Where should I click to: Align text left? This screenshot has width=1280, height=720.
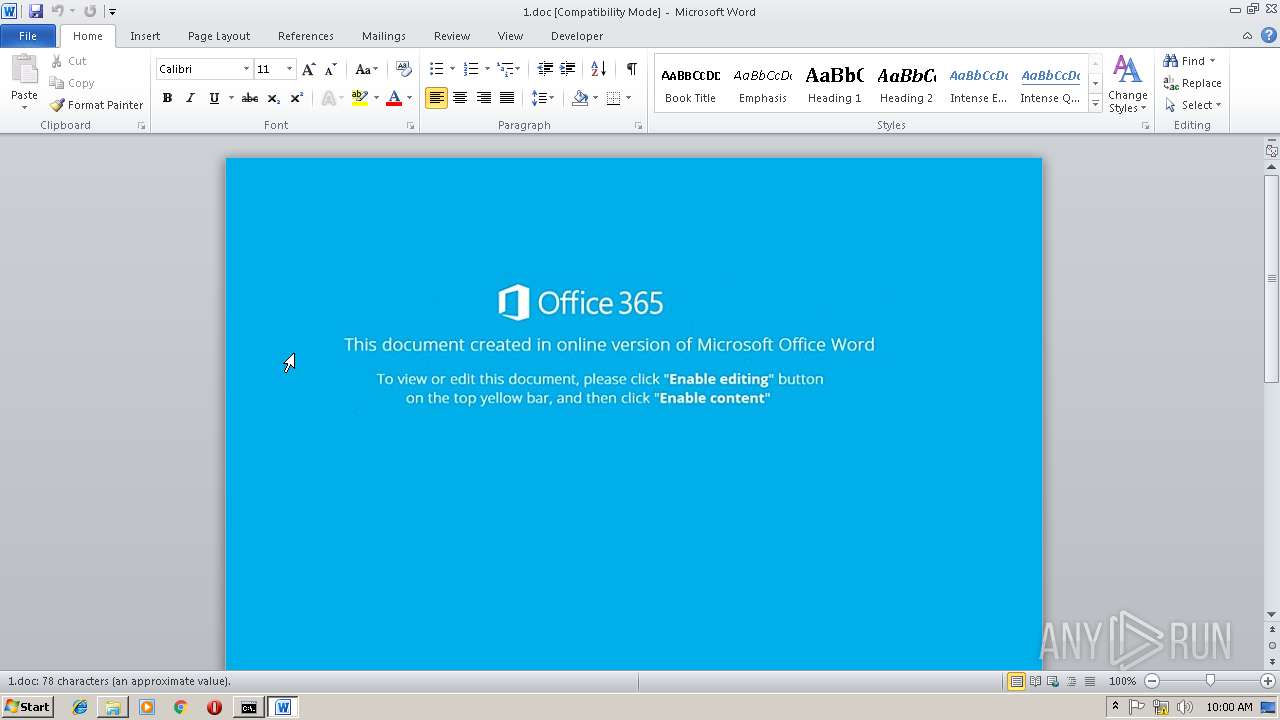pyautogui.click(x=436, y=98)
